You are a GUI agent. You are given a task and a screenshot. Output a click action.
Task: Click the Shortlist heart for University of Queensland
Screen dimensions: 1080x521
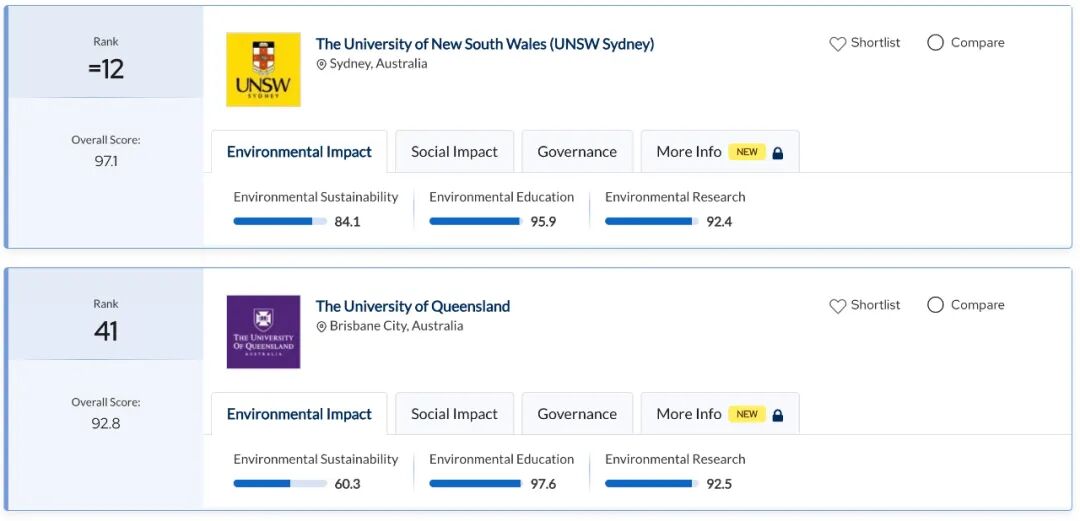pyautogui.click(x=838, y=306)
